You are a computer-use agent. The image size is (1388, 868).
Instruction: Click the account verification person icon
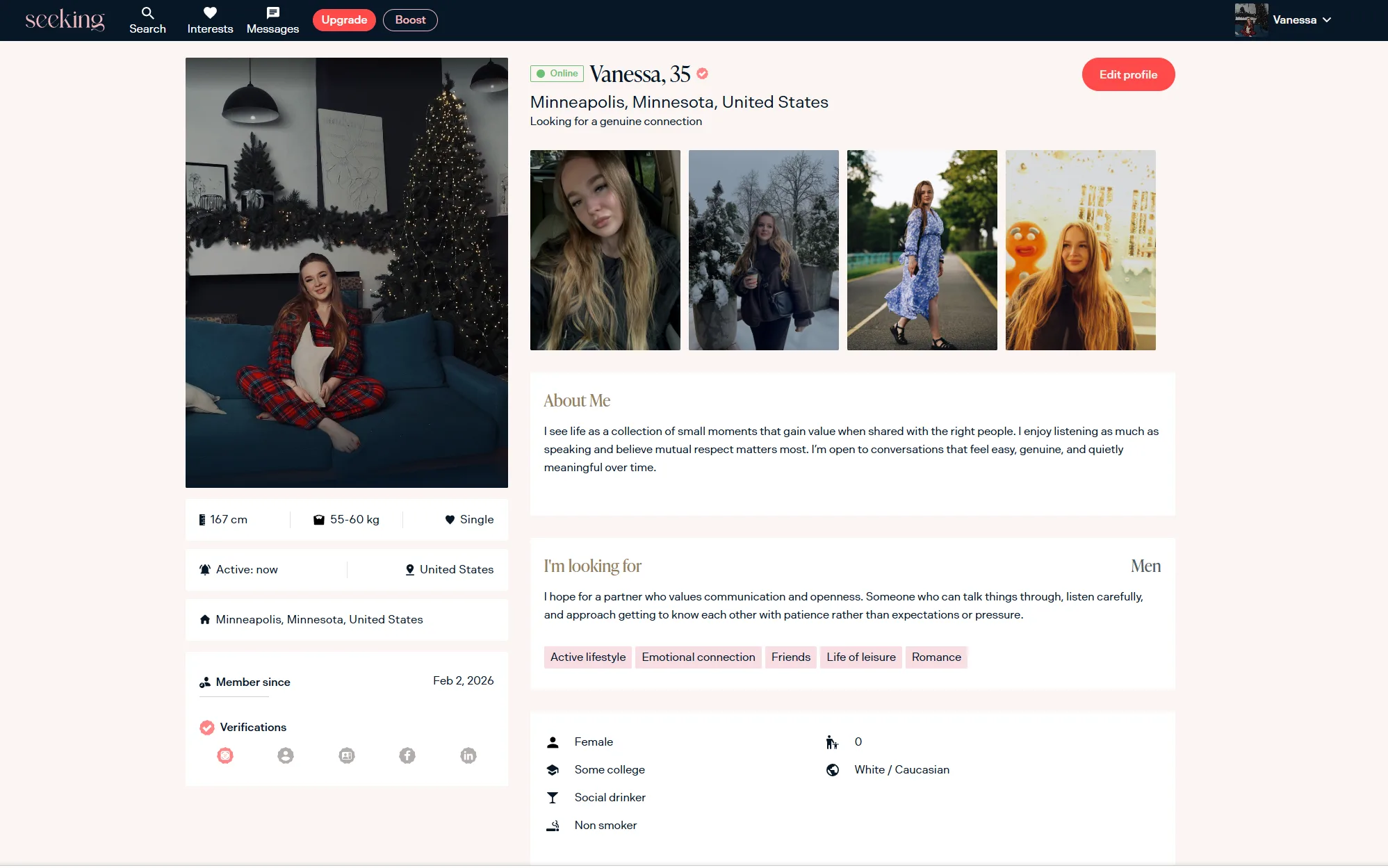click(x=286, y=755)
